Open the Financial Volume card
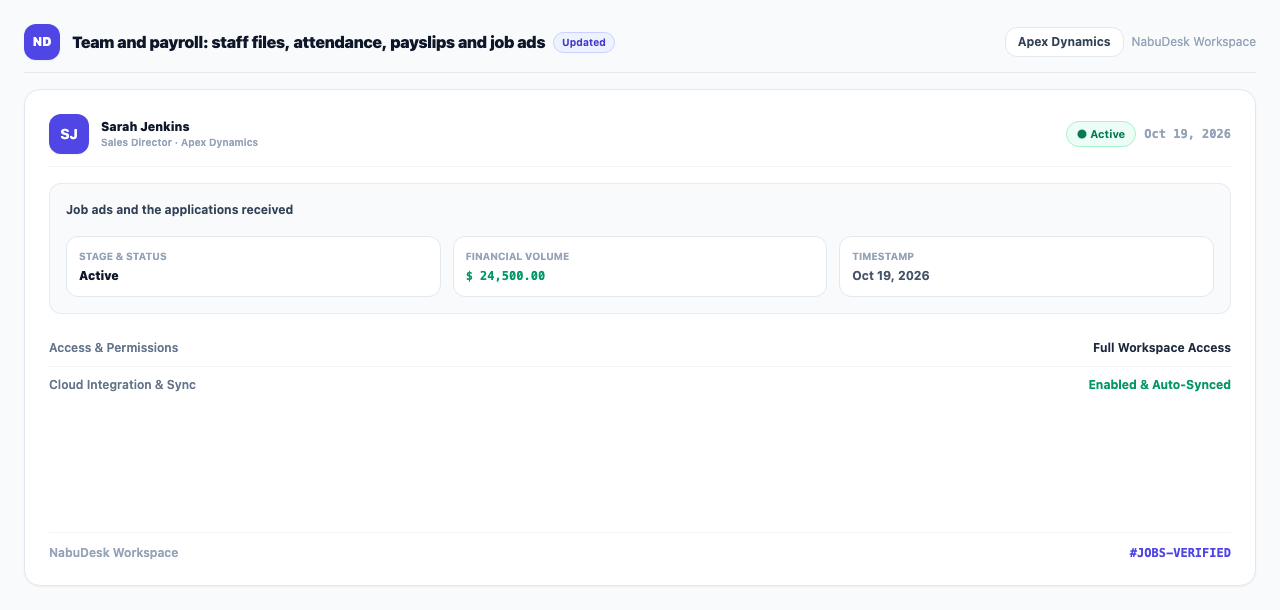The height and width of the screenshot is (610, 1280). (640, 266)
